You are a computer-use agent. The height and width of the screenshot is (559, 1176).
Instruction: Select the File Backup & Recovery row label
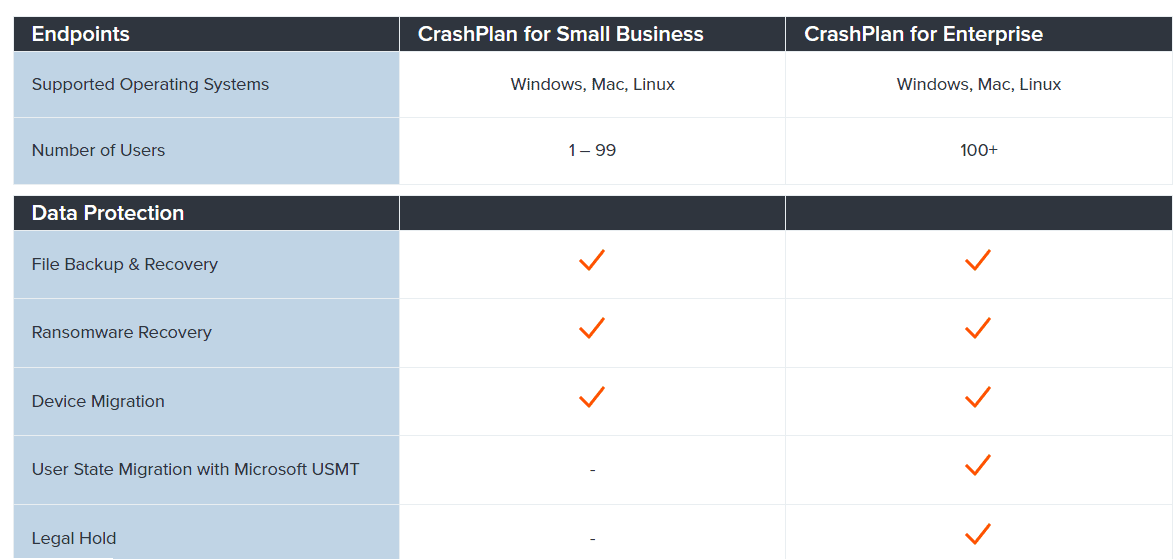[x=125, y=264]
